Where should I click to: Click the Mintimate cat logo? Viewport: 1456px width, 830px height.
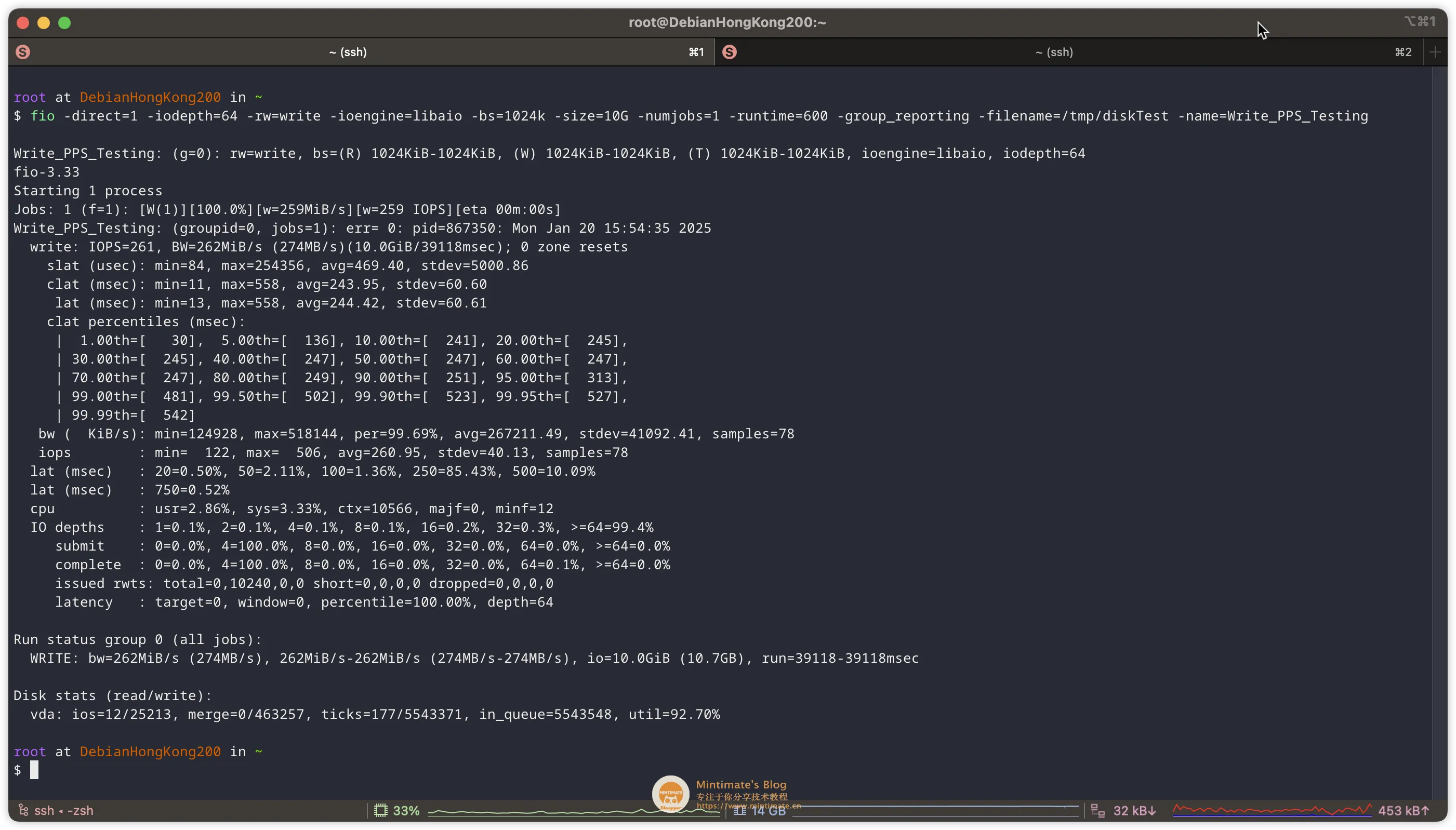click(670, 793)
